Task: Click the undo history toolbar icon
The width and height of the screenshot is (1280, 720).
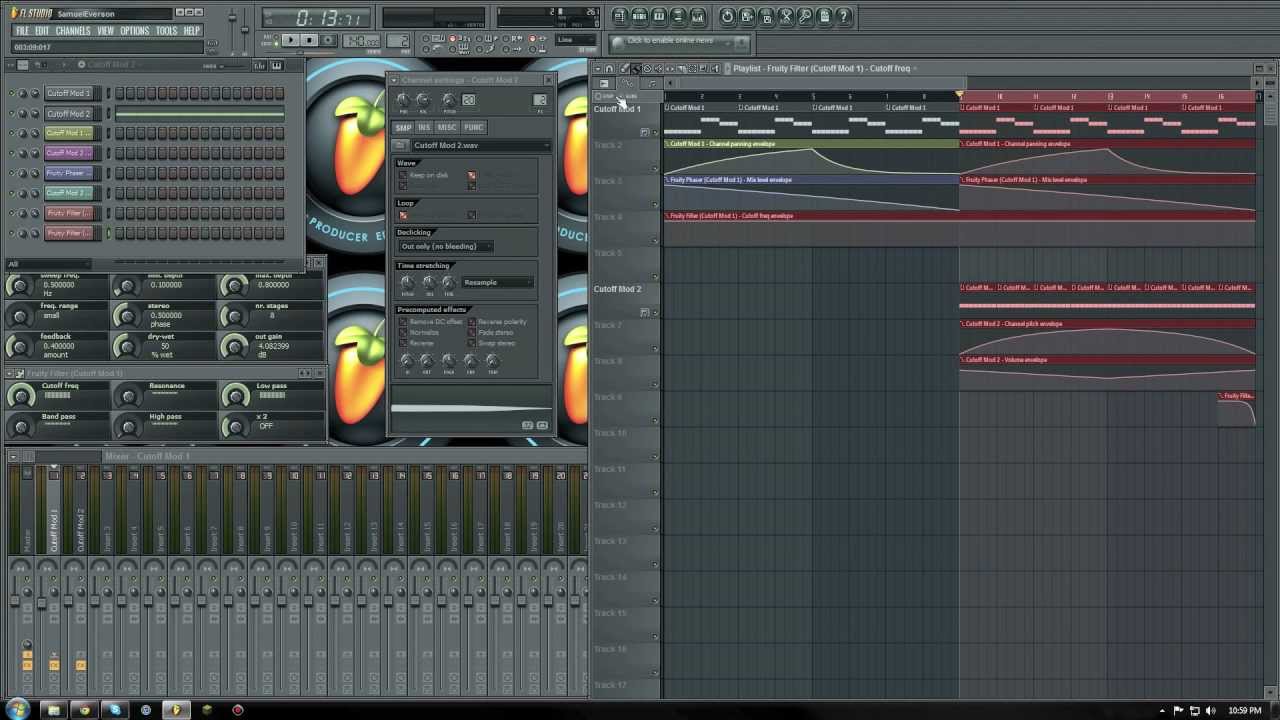Action: pyautogui.click(x=727, y=16)
